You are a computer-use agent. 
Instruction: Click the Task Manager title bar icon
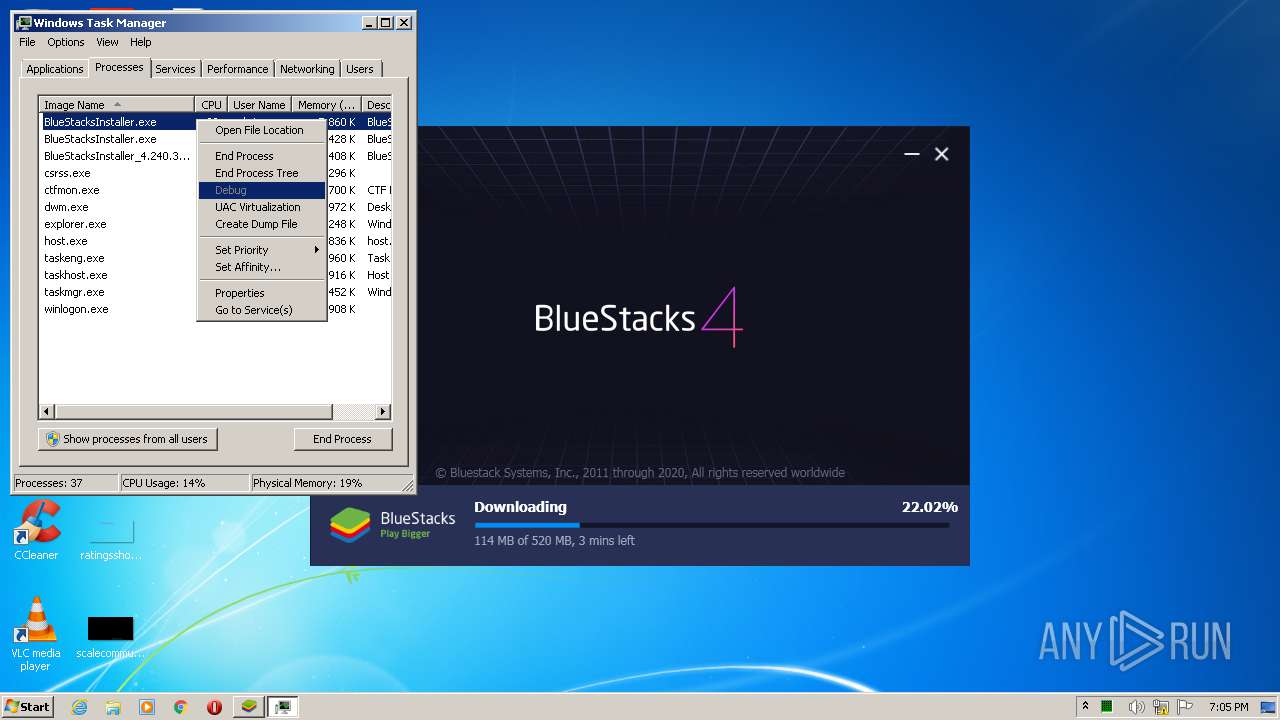(x=24, y=22)
